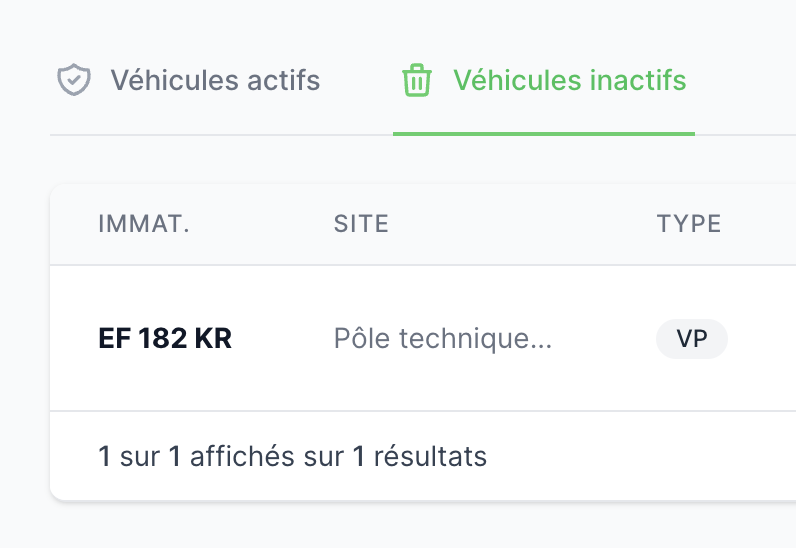Select the Véhicules inactifs tab label
Image resolution: width=796 pixels, height=548 pixels.
pos(570,80)
